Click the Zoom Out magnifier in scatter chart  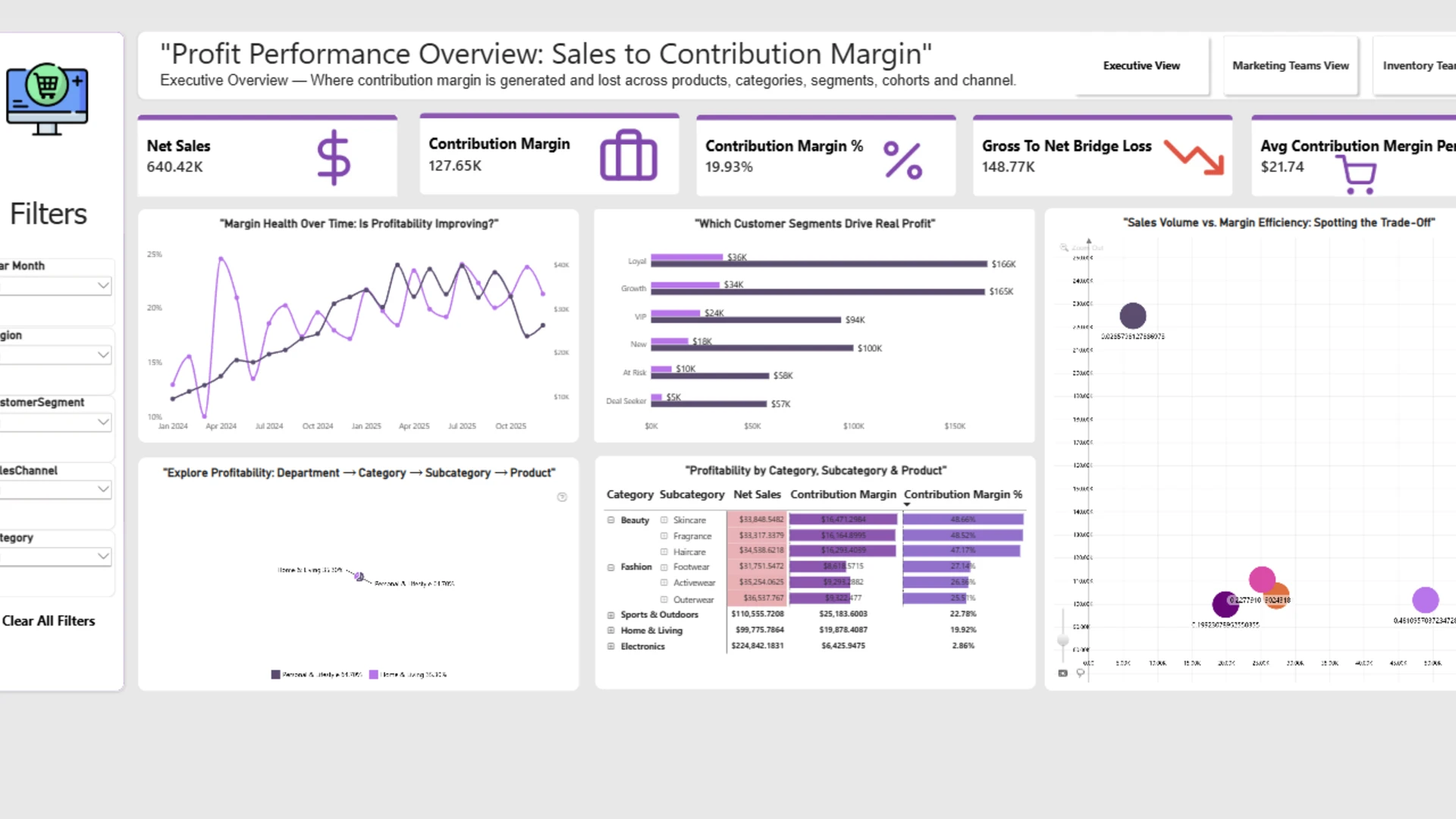point(1065,248)
